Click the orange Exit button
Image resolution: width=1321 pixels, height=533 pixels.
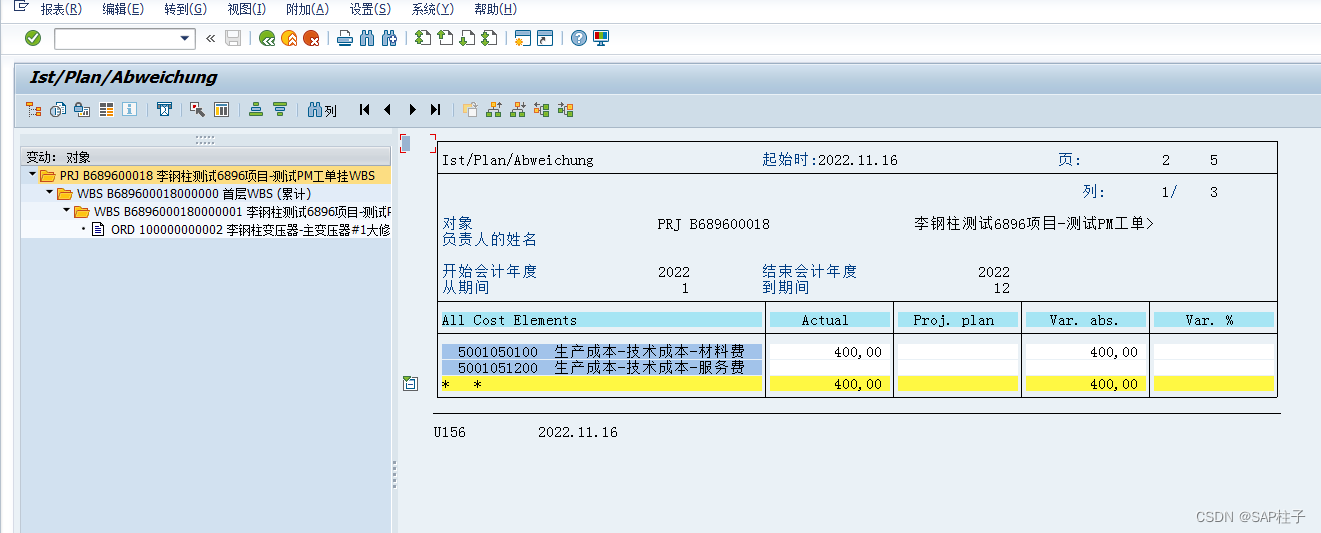(289, 38)
